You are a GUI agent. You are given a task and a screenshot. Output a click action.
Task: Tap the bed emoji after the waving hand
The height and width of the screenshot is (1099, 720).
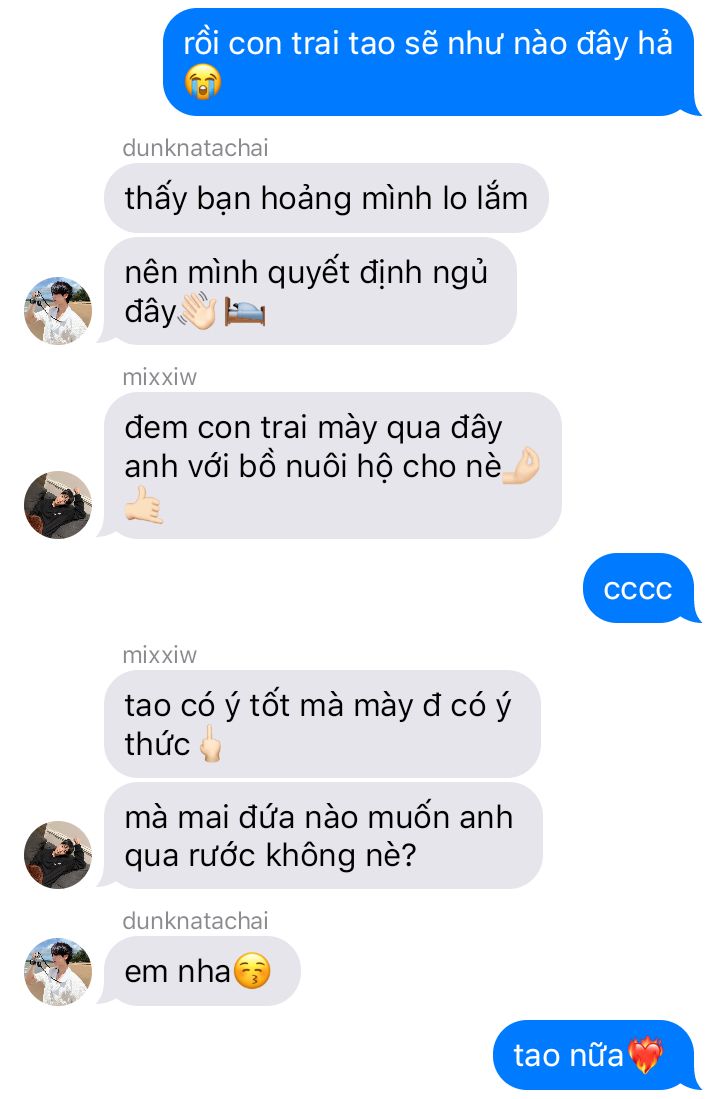245,313
